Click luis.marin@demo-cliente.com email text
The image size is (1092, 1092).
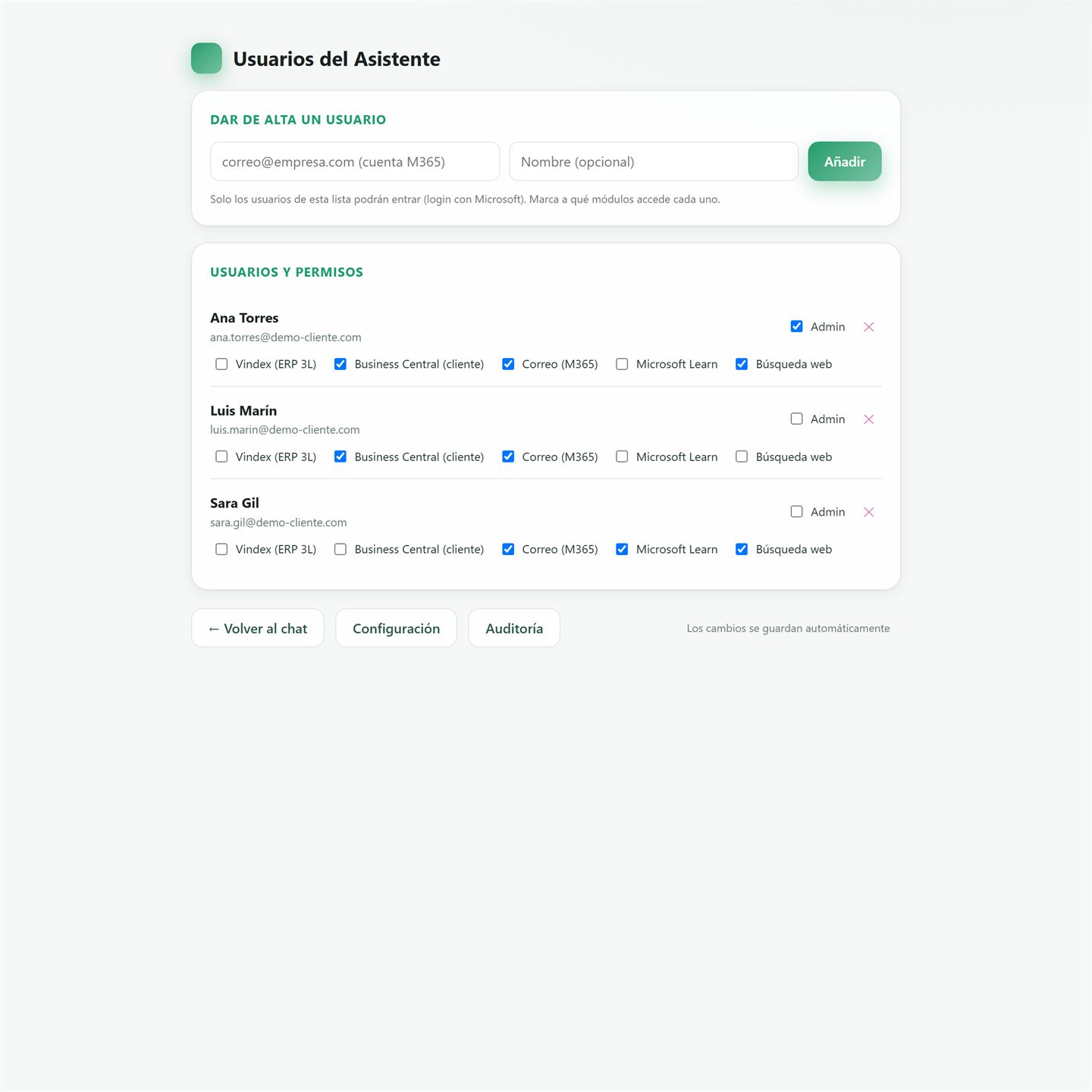(285, 430)
